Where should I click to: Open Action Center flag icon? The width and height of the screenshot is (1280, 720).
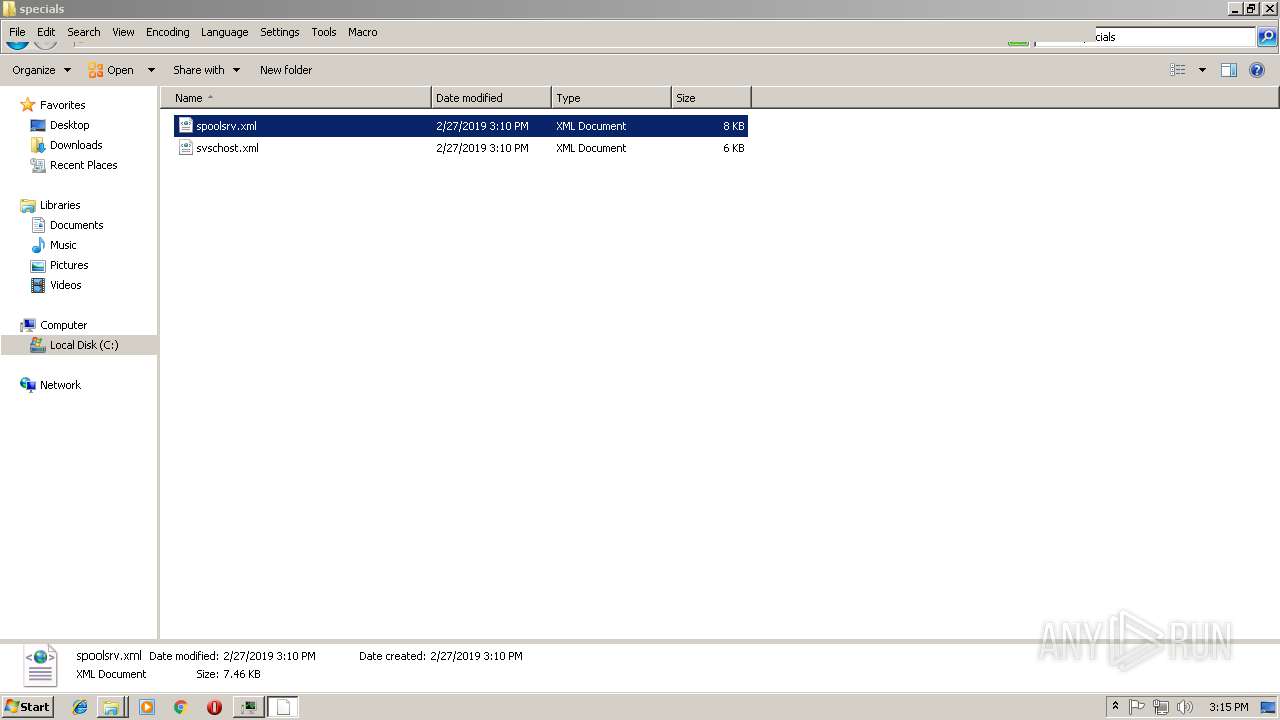tap(1137, 707)
